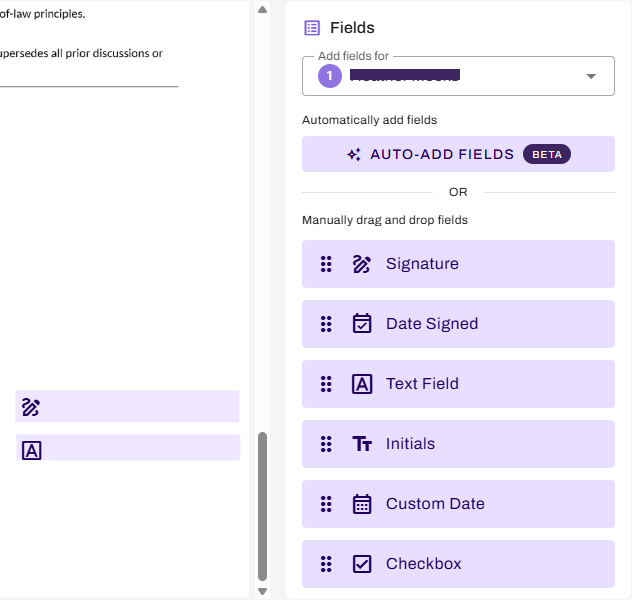
Task: Select the Initials field tile
Action: 458,444
